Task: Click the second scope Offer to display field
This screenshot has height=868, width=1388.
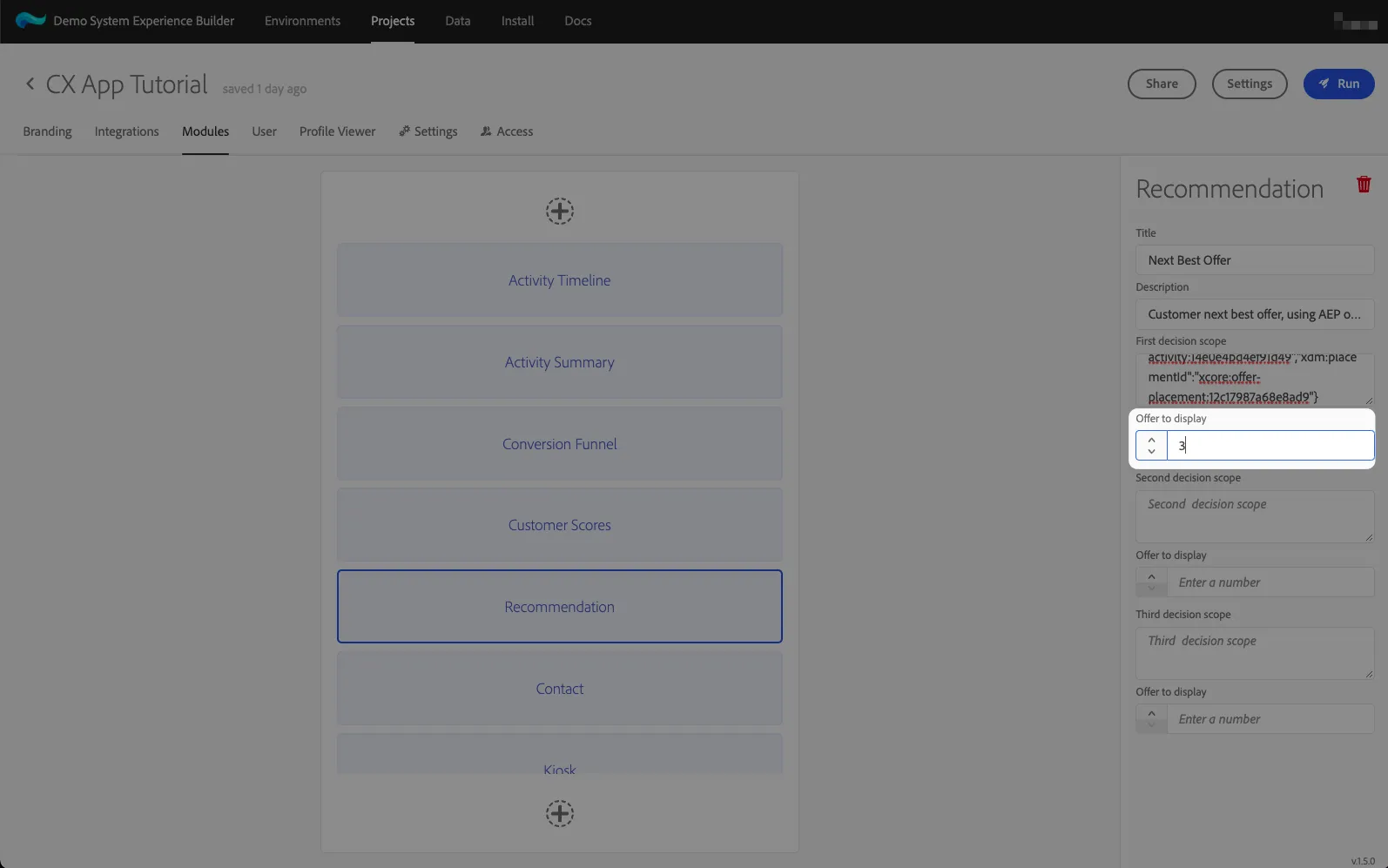Action: tap(1270, 582)
